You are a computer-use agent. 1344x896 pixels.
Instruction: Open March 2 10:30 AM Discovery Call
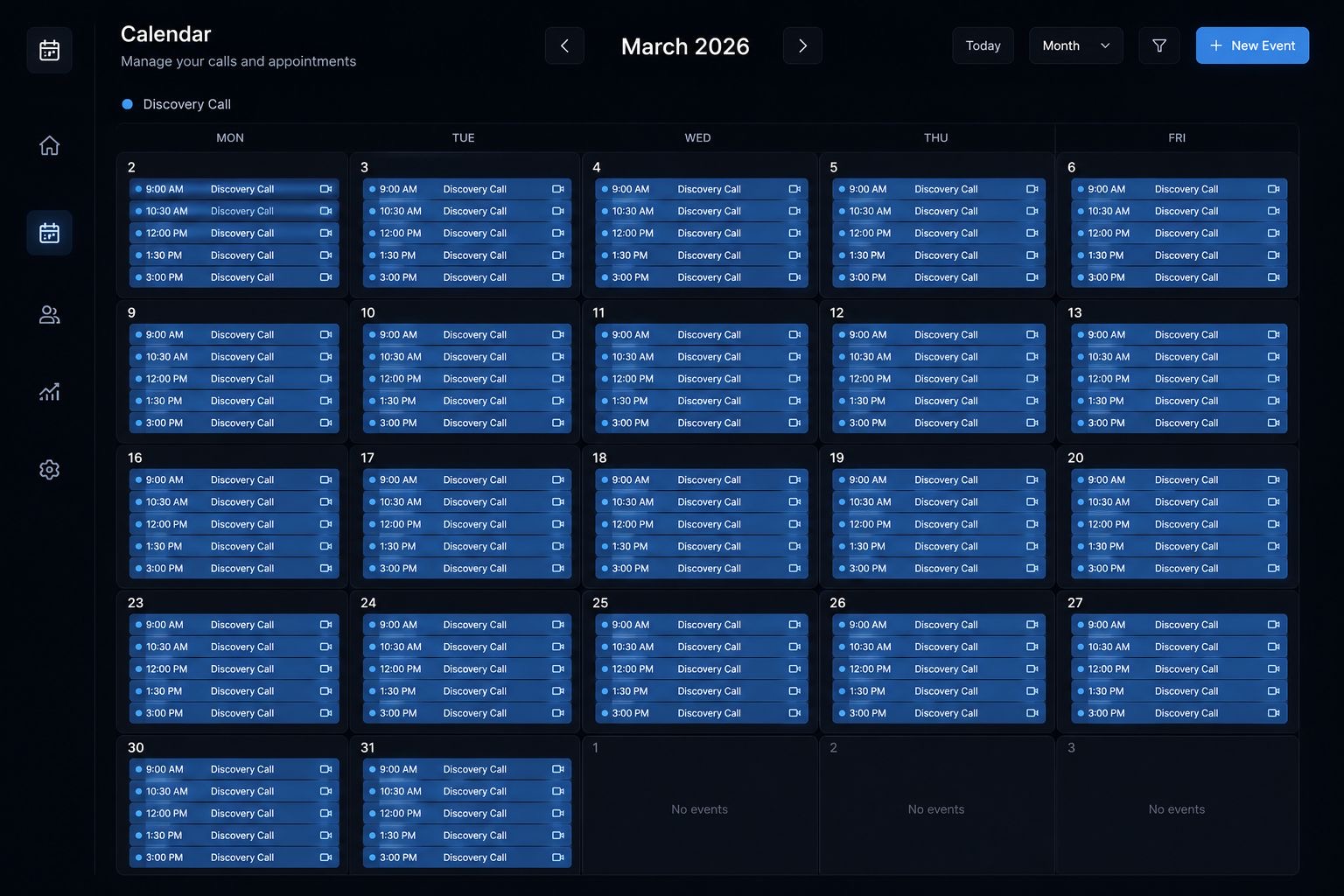234,211
